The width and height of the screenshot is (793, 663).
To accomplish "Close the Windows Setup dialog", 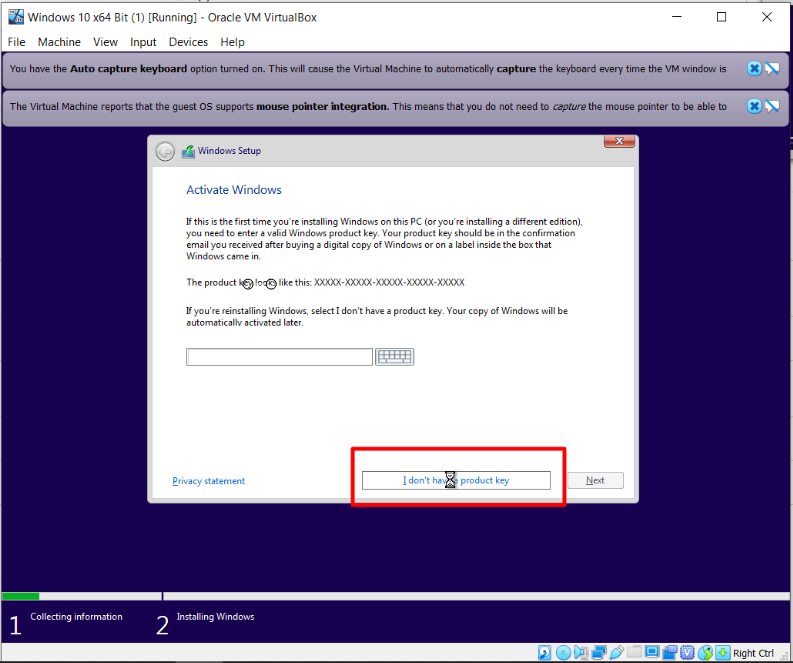I will point(619,141).
